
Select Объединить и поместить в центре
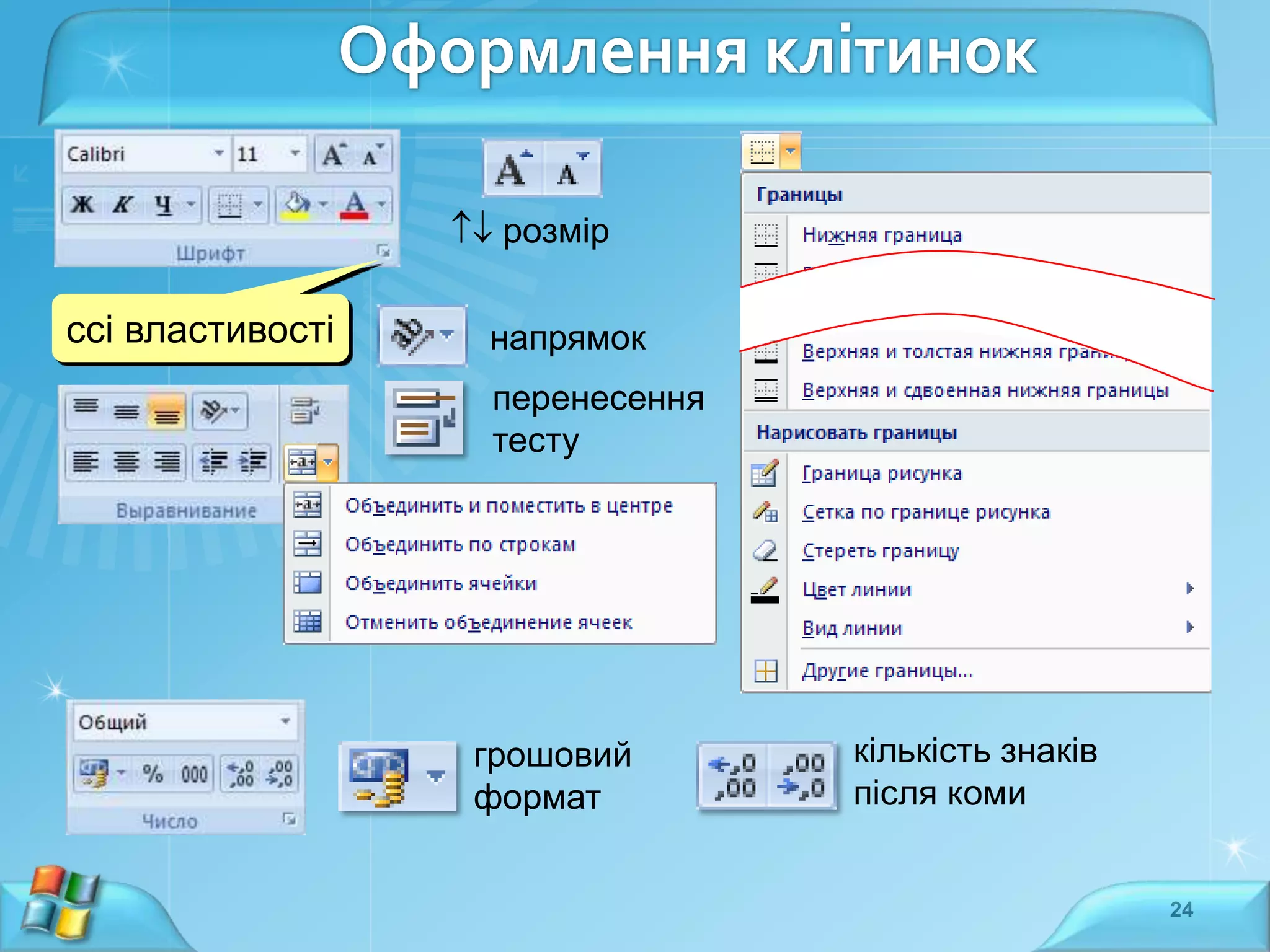(x=500, y=505)
